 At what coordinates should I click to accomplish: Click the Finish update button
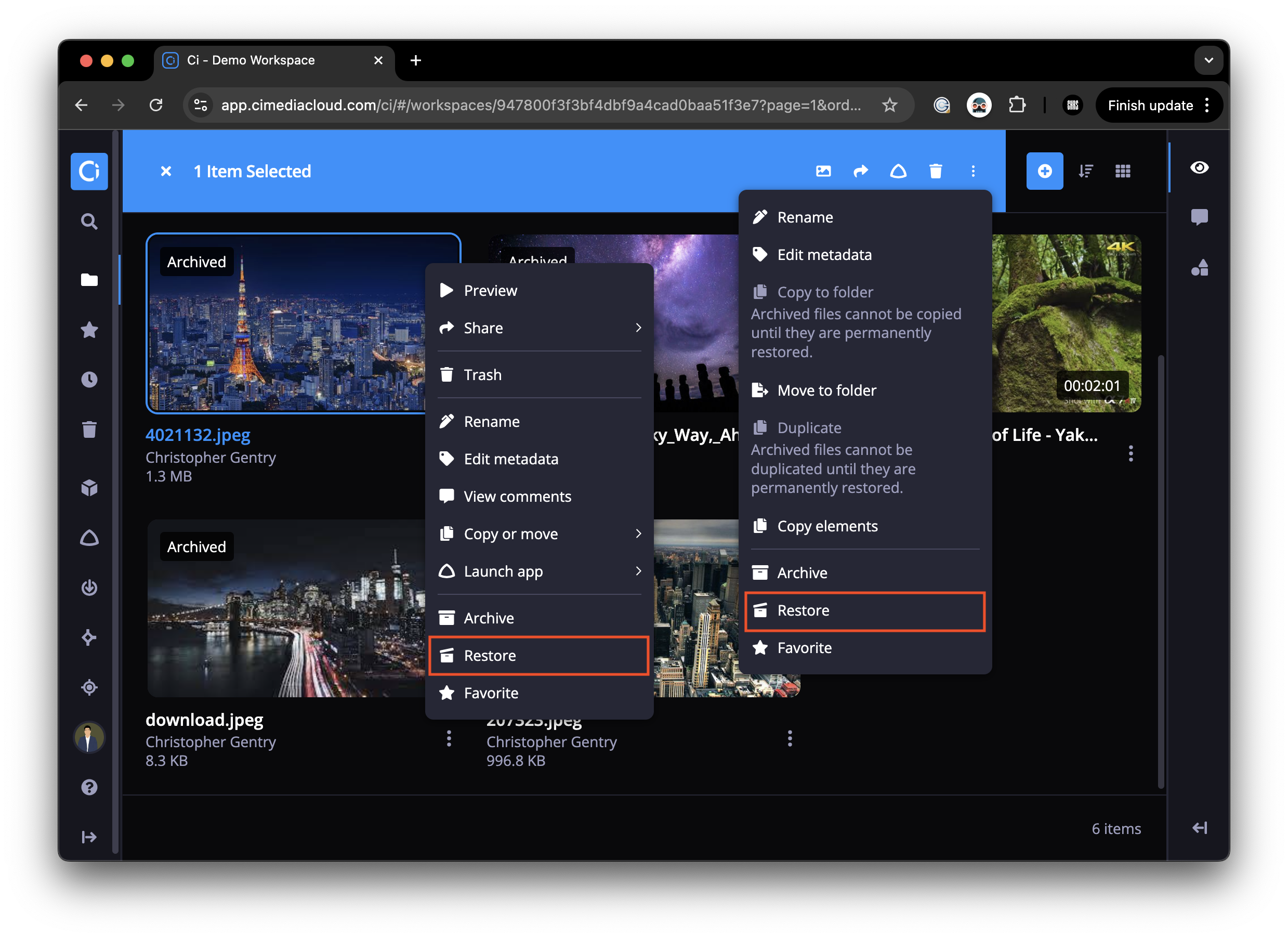pyautogui.click(x=1159, y=105)
